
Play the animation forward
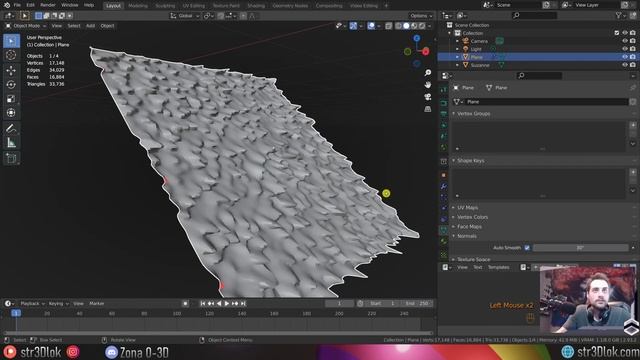pyautogui.click(x=227, y=304)
